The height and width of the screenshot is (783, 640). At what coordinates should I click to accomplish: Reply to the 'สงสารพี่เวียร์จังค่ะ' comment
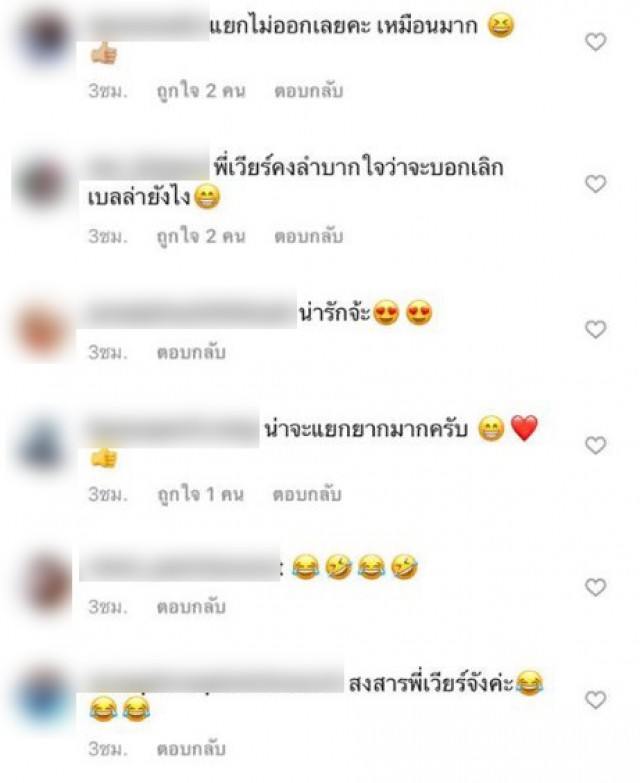click(191, 749)
